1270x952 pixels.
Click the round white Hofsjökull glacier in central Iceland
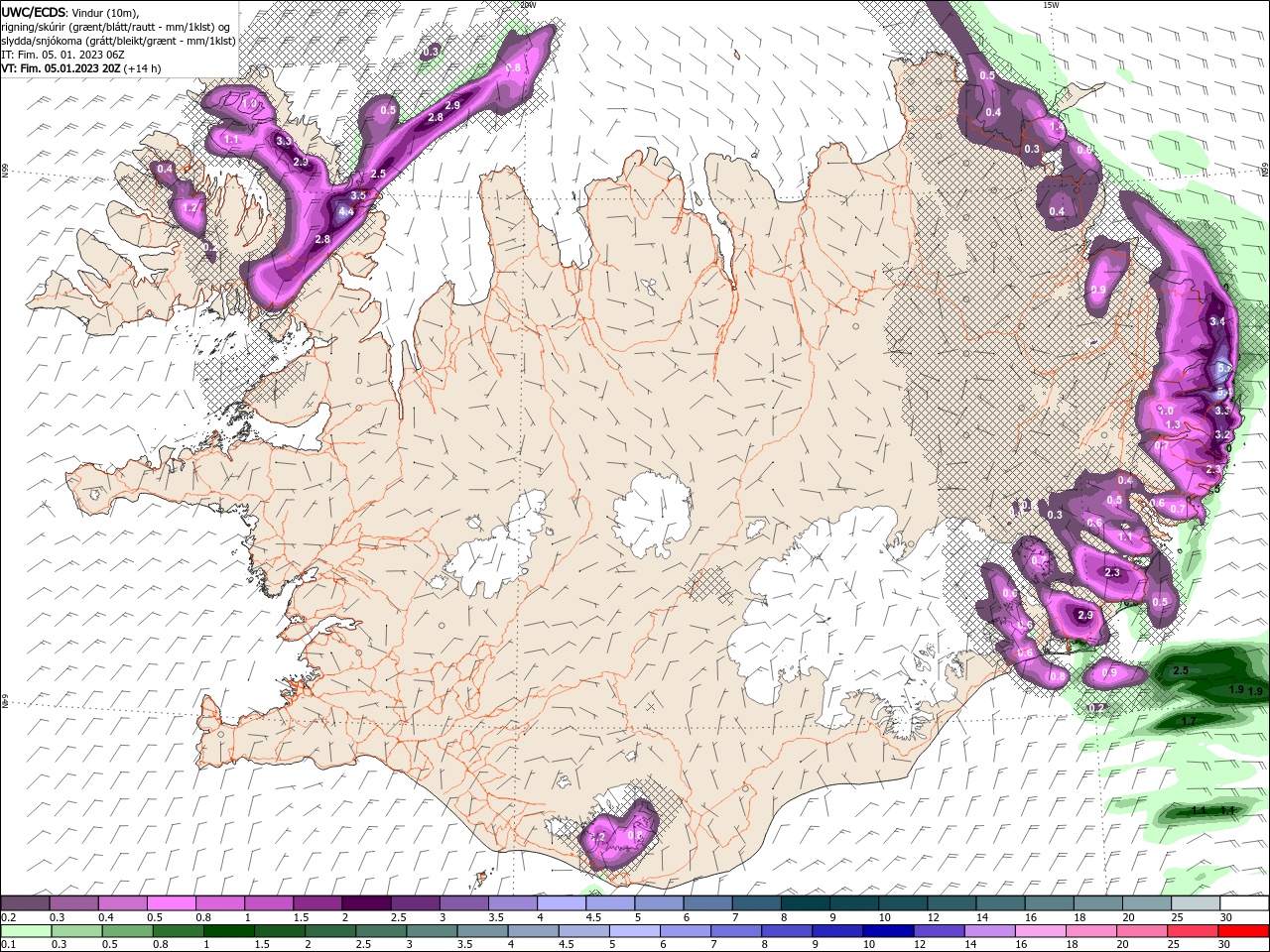[x=652, y=513]
